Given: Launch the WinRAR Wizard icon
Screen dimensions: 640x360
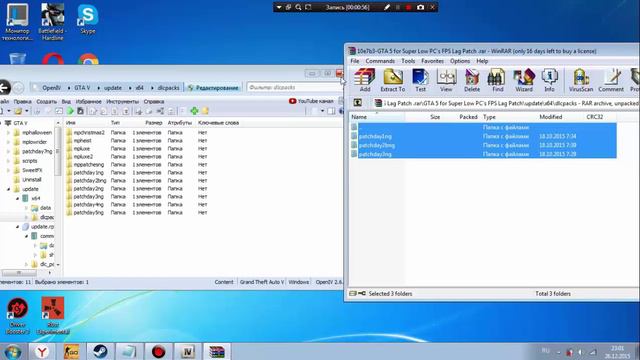Looking at the screenshot, I should click(524, 80).
